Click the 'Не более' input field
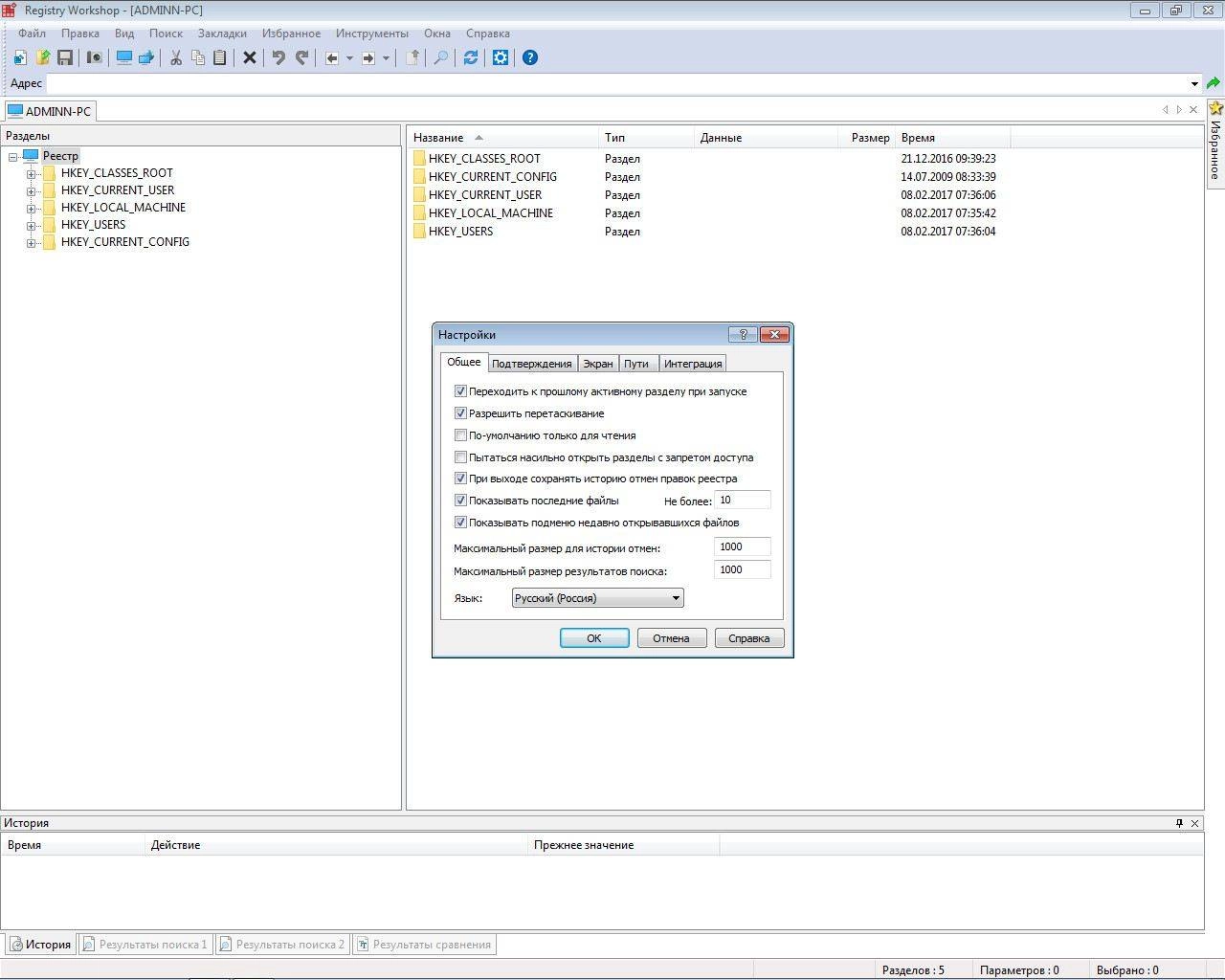 pyautogui.click(x=742, y=501)
